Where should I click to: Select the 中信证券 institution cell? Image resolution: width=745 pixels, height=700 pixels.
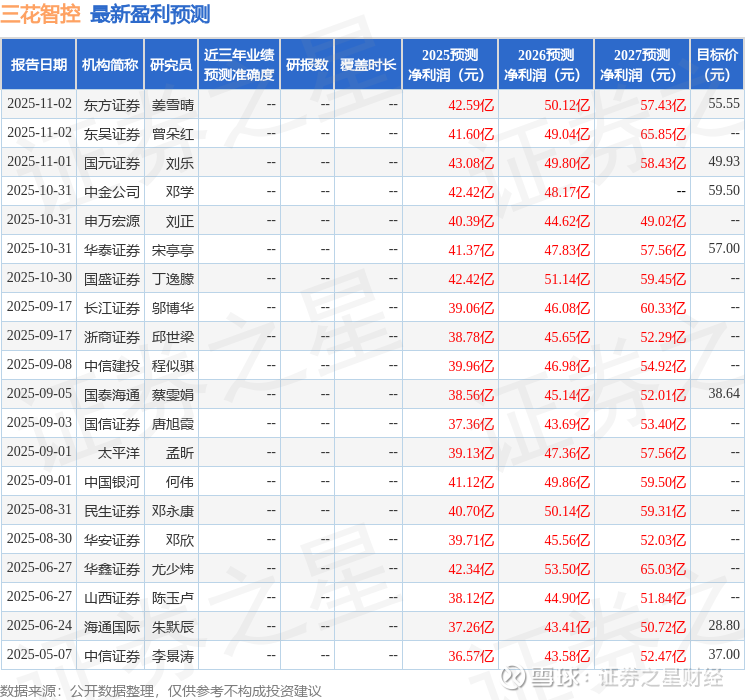coord(112,656)
